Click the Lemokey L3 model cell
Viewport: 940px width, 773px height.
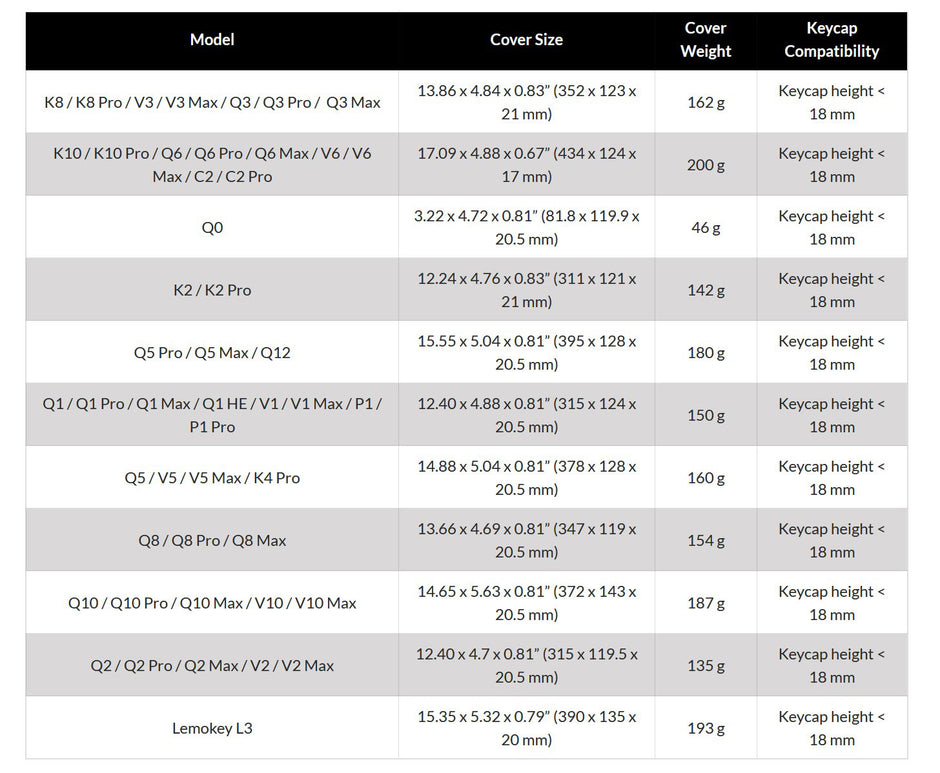212,728
